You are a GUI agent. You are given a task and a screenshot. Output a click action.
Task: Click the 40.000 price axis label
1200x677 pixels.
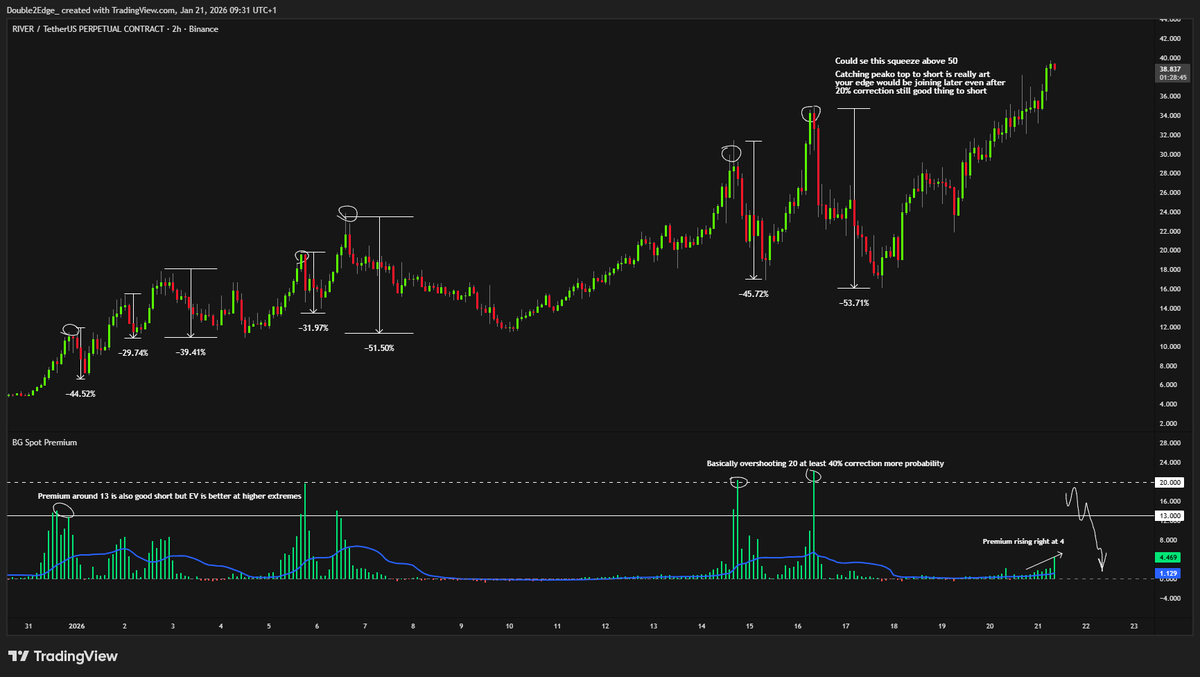[1170, 58]
